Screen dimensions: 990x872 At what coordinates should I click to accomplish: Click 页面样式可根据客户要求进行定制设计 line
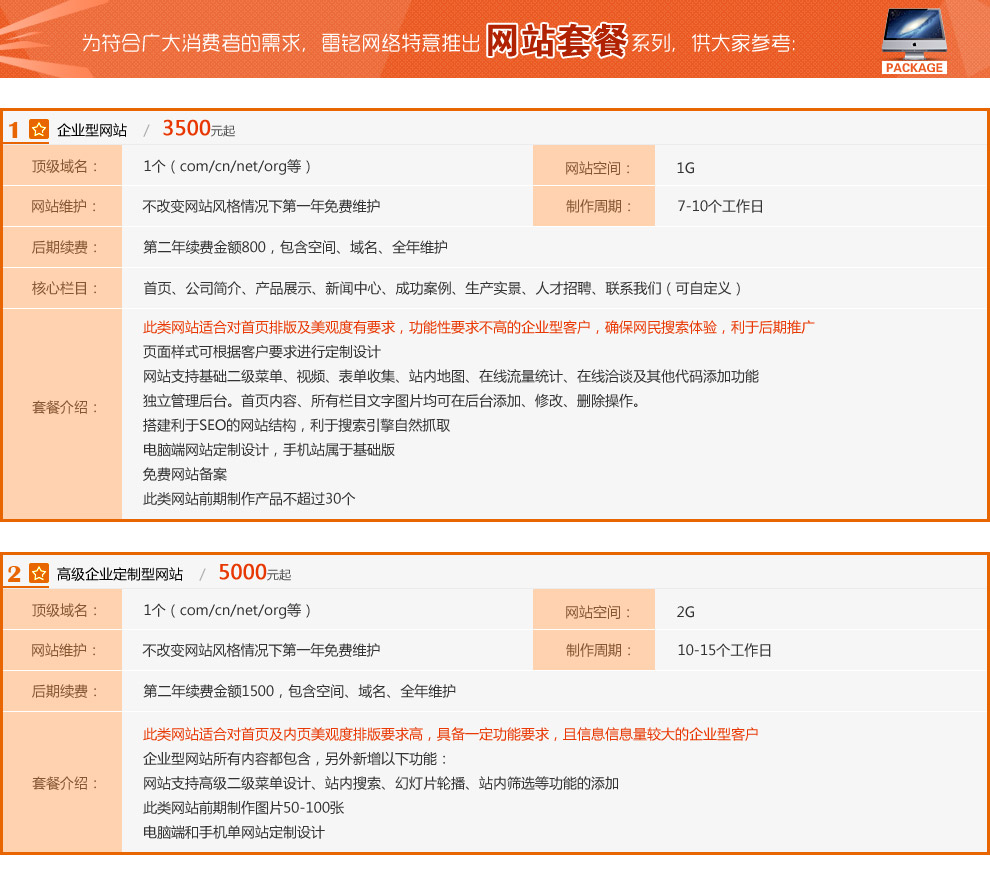[262, 352]
